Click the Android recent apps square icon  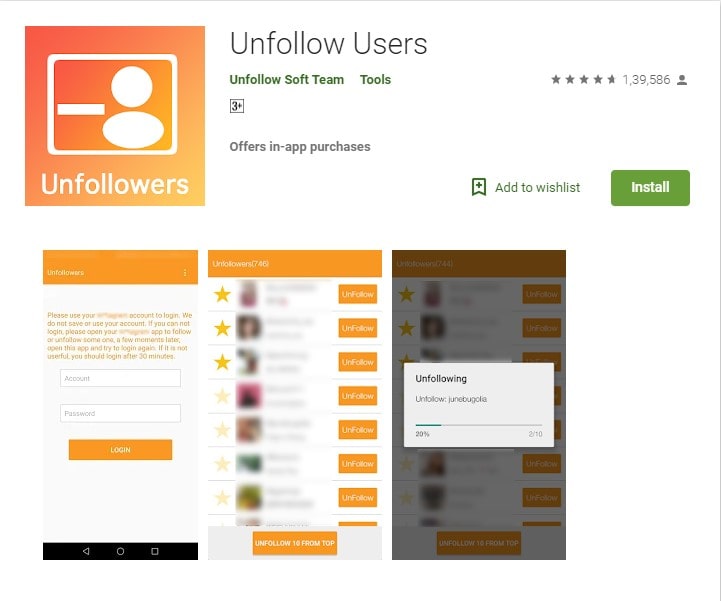pyautogui.click(x=155, y=551)
